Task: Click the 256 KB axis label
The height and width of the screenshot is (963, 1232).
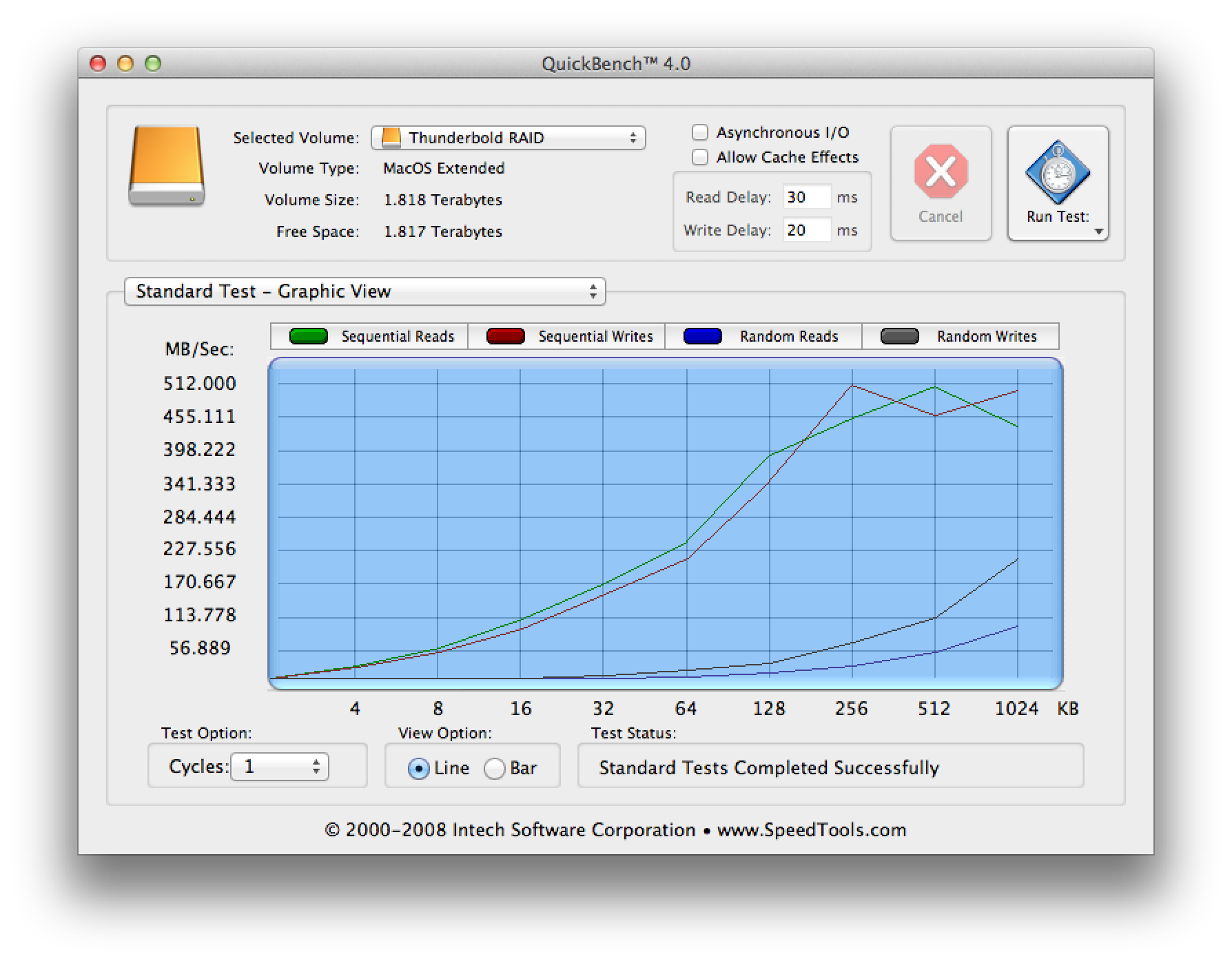Action: [x=851, y=708]
